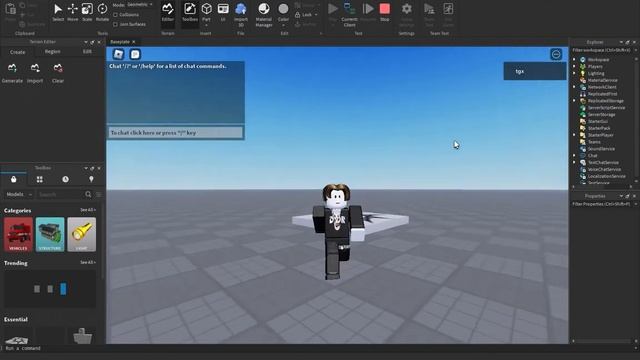Click the Current Client view switcher
This screenshot has height=360, width=640.
point(349,14)
